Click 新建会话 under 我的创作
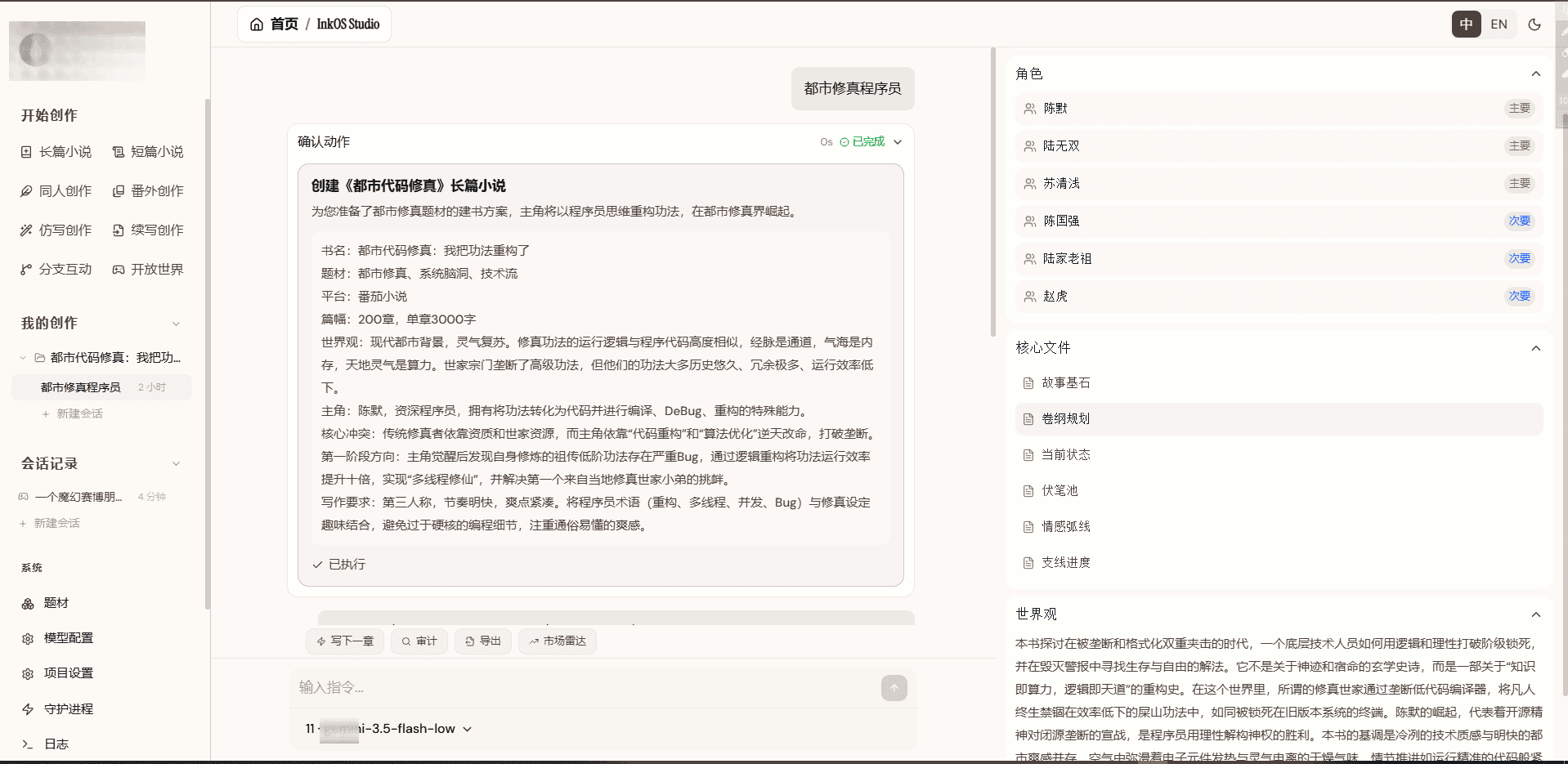 [73, 414]
